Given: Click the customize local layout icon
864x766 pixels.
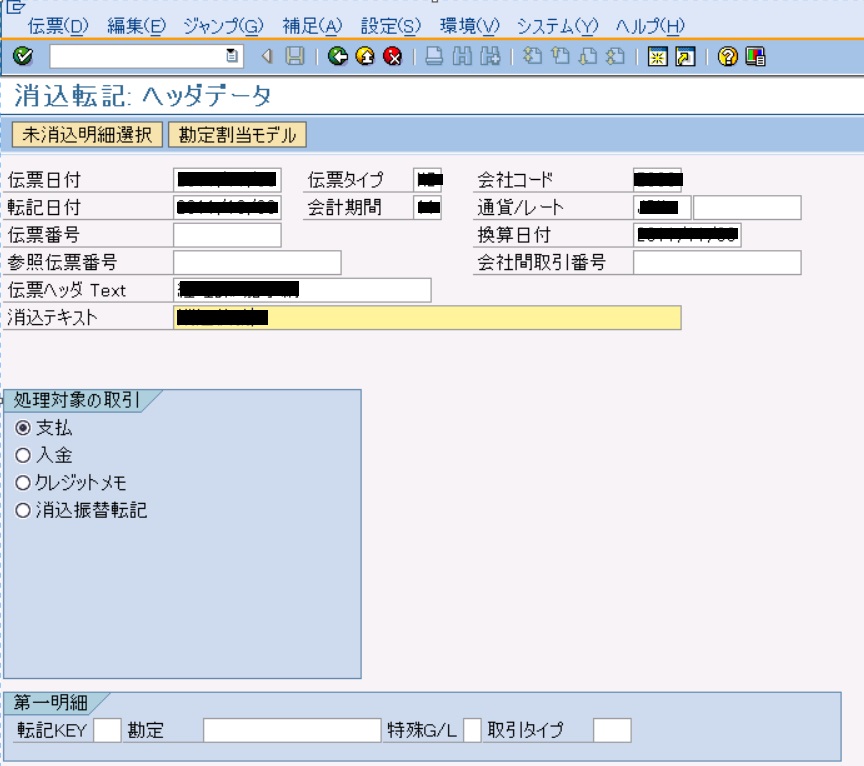Looking at the screenshot, I should (754, 58).
